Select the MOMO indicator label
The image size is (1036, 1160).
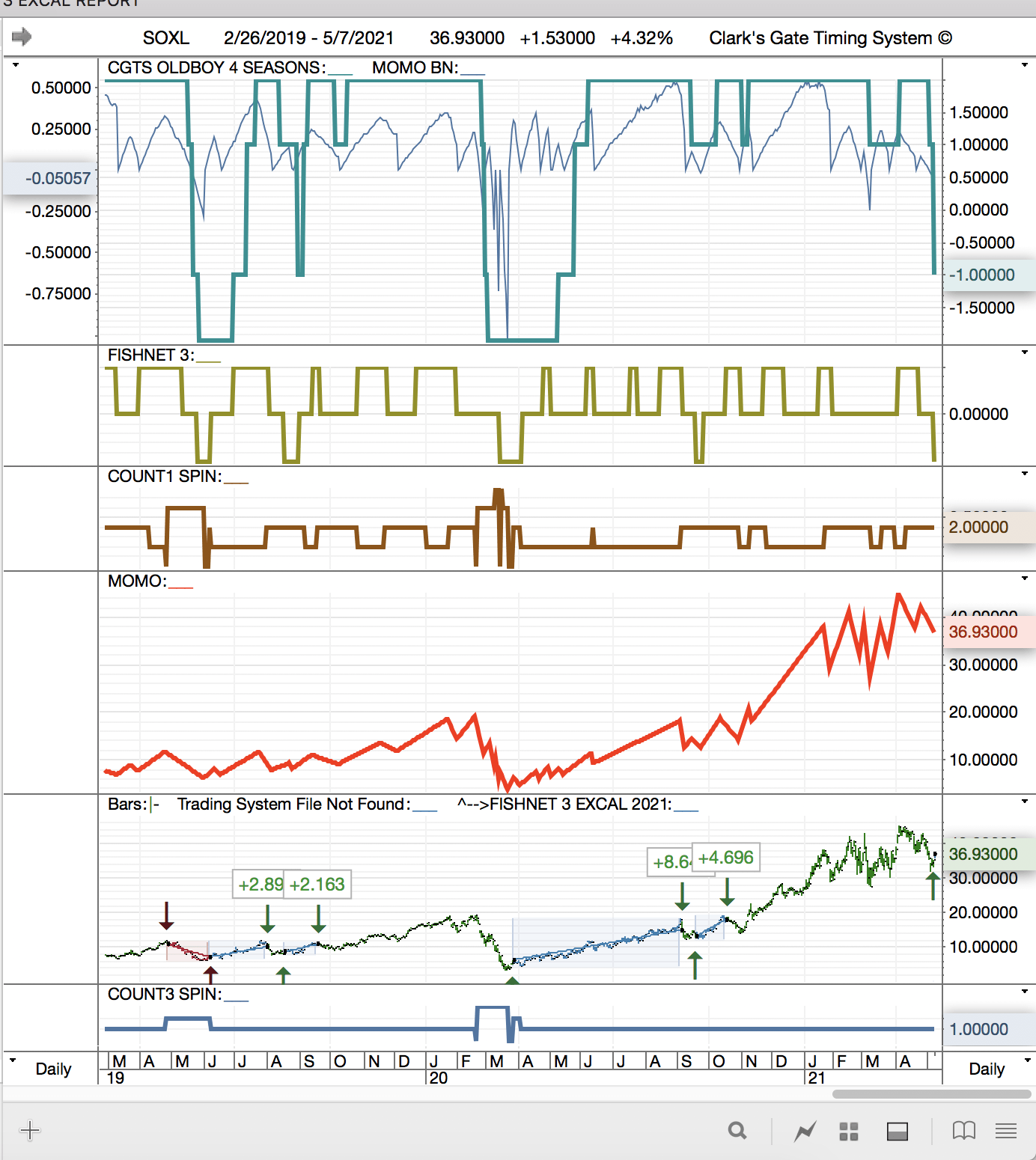pyautogui.click(x=138, y=581)
